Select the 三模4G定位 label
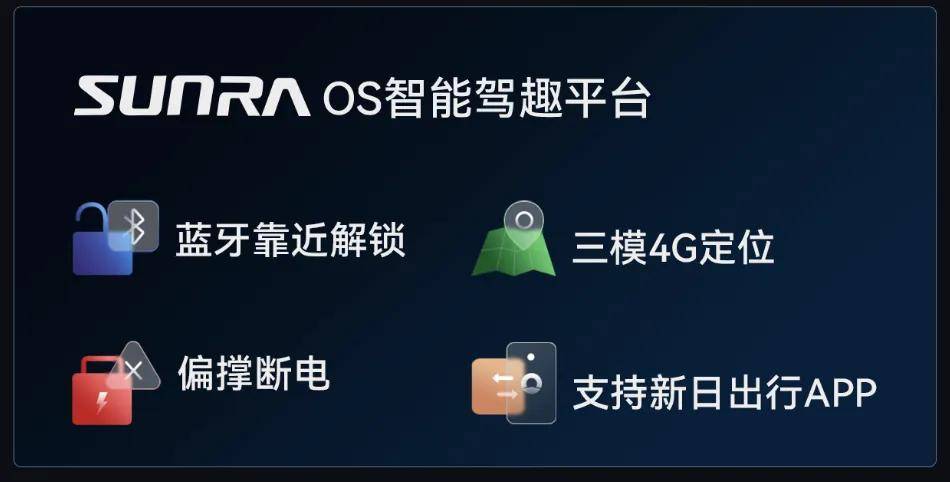The height and width of the screenshot is (482, 950). [673, 247]
